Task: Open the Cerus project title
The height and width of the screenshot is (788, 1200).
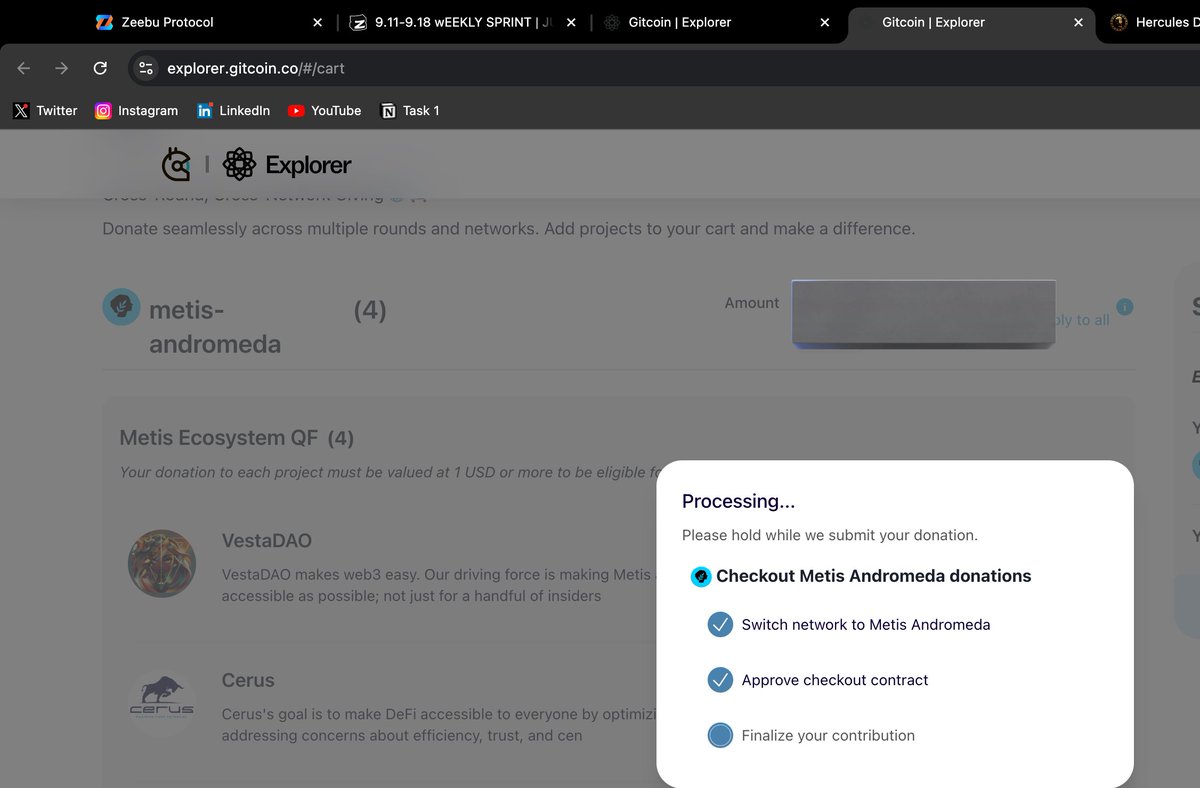Action: [x=248, y=680]
